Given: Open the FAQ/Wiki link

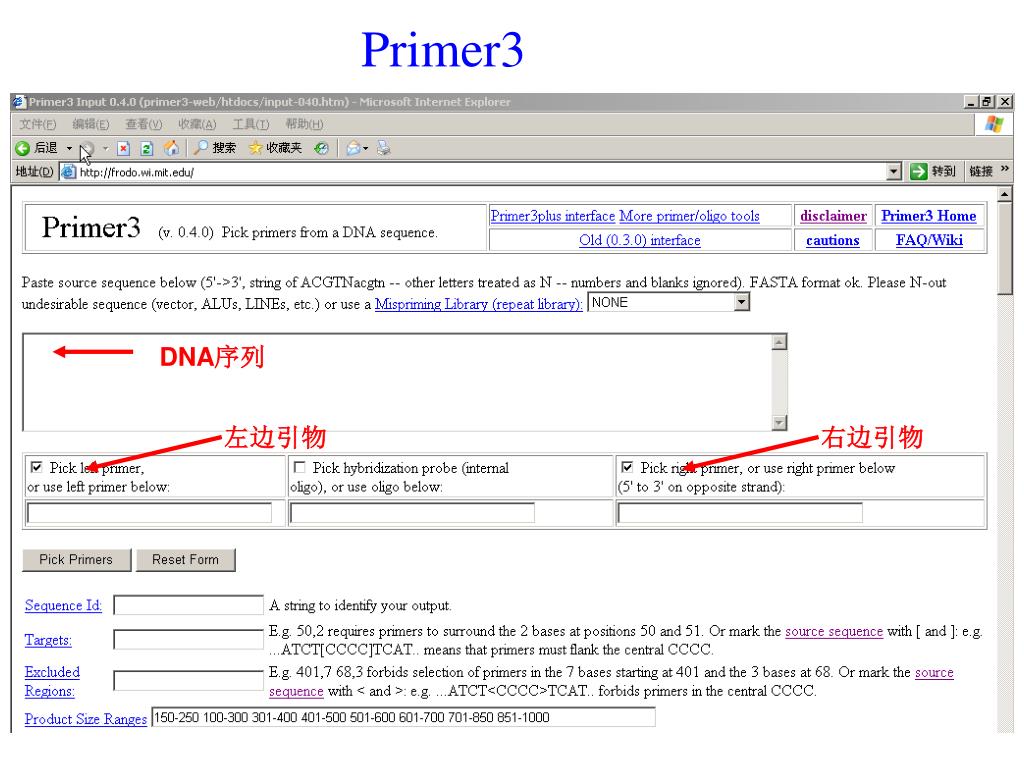Looking at the screenshot, I should pos(929,240).
